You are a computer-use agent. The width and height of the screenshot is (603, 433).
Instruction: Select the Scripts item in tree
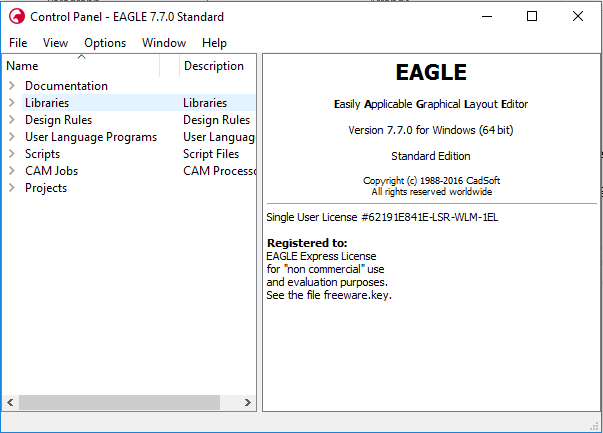[x=42, y=154]
